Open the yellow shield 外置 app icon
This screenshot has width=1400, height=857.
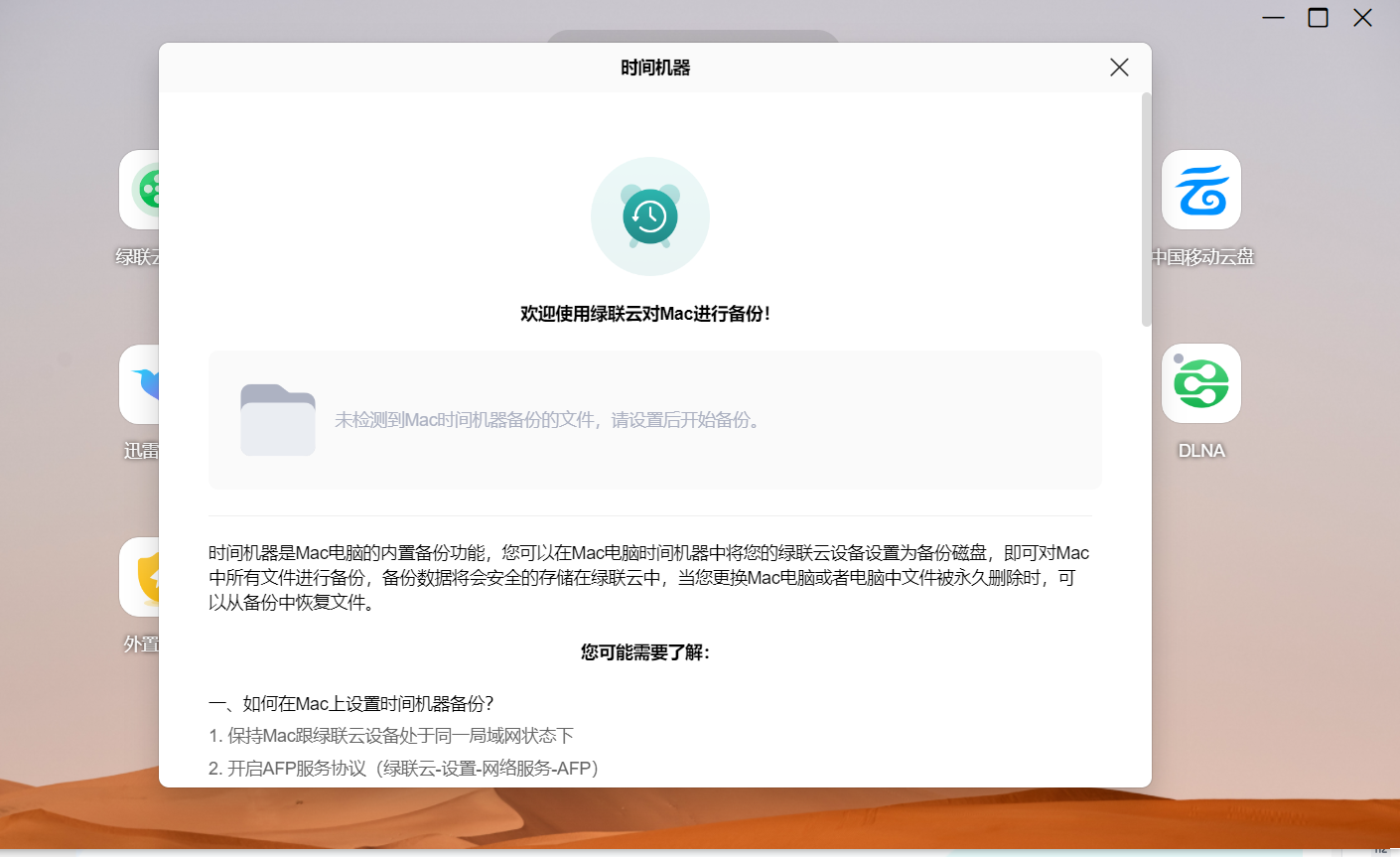coord(140,577)
